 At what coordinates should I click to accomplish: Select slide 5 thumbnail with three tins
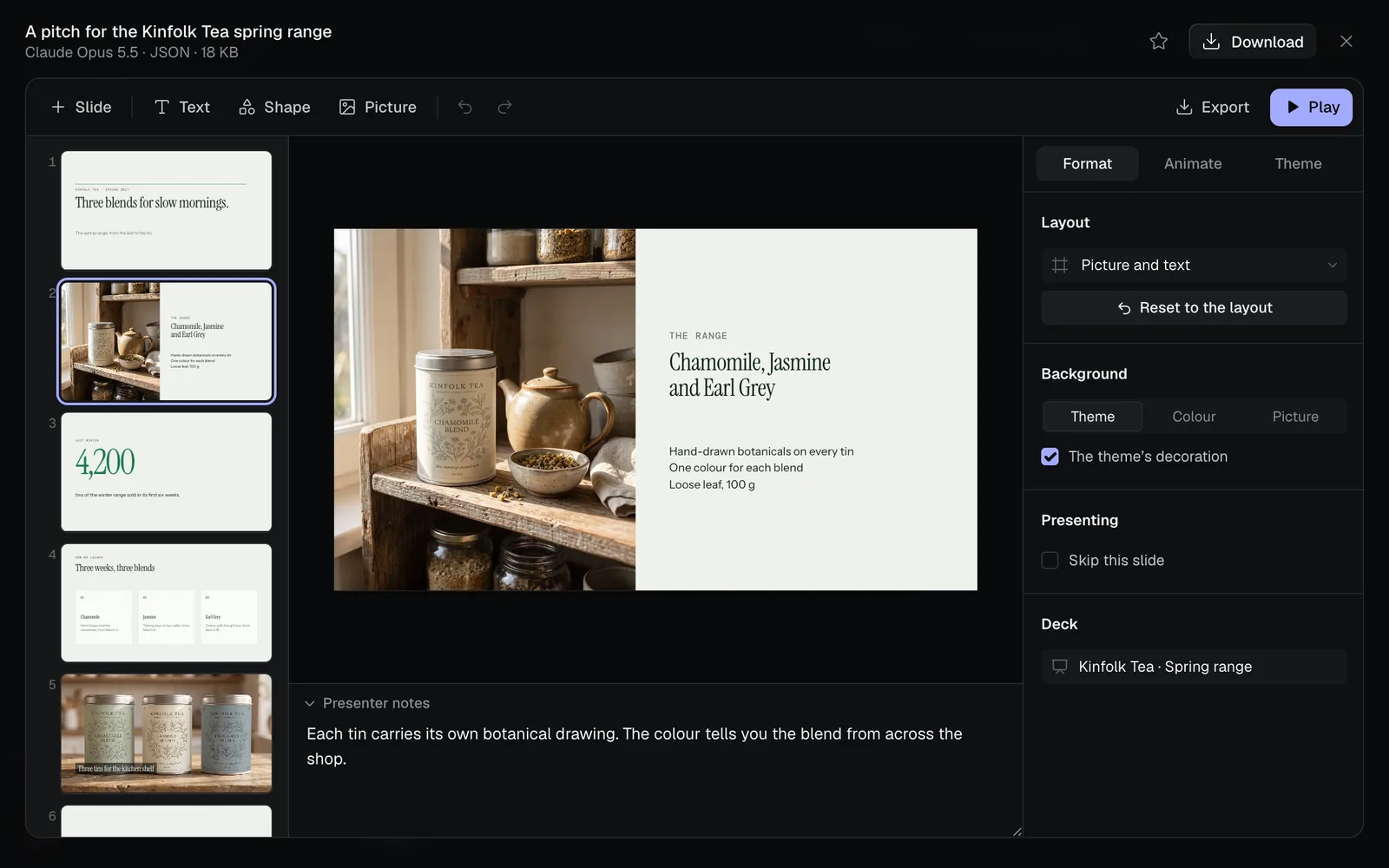click(x=166, y=733)
